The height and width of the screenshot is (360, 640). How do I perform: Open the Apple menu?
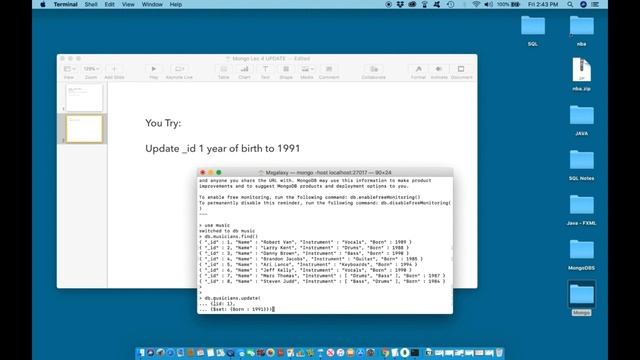(x=43, y=4)
